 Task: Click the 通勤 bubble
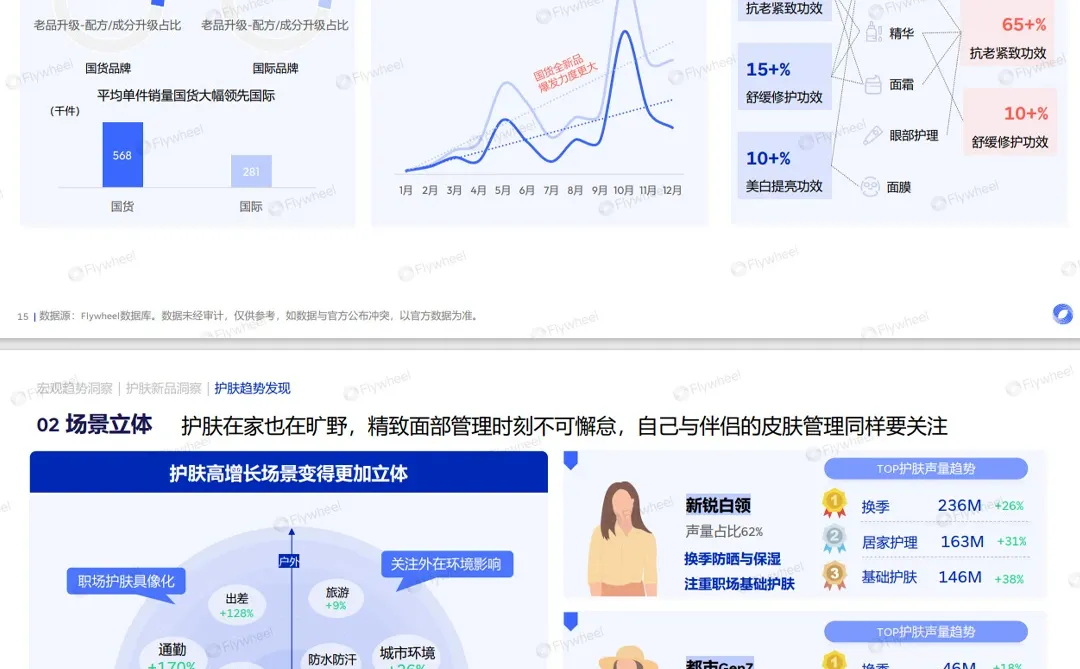pyautogui.click(x=172, y=655)
